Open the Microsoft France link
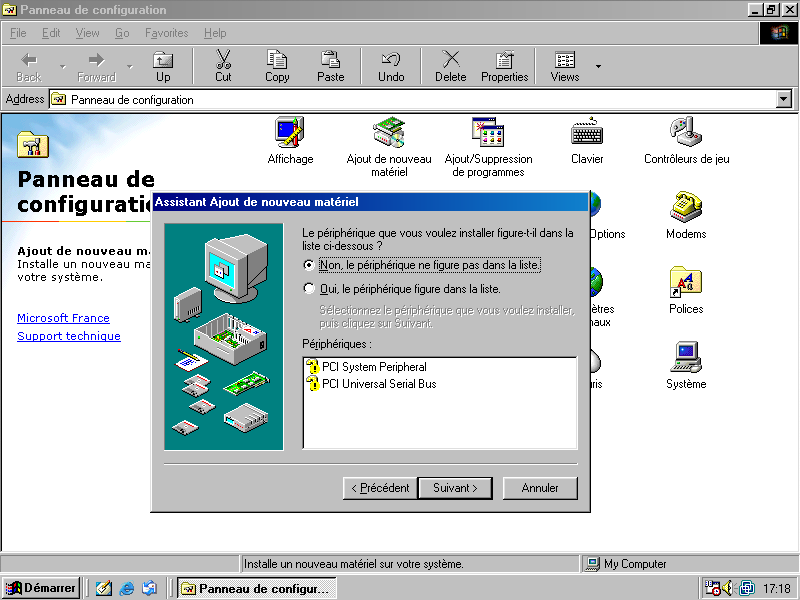The height and width of the screenshot is (600, 800). pos(63,318)
